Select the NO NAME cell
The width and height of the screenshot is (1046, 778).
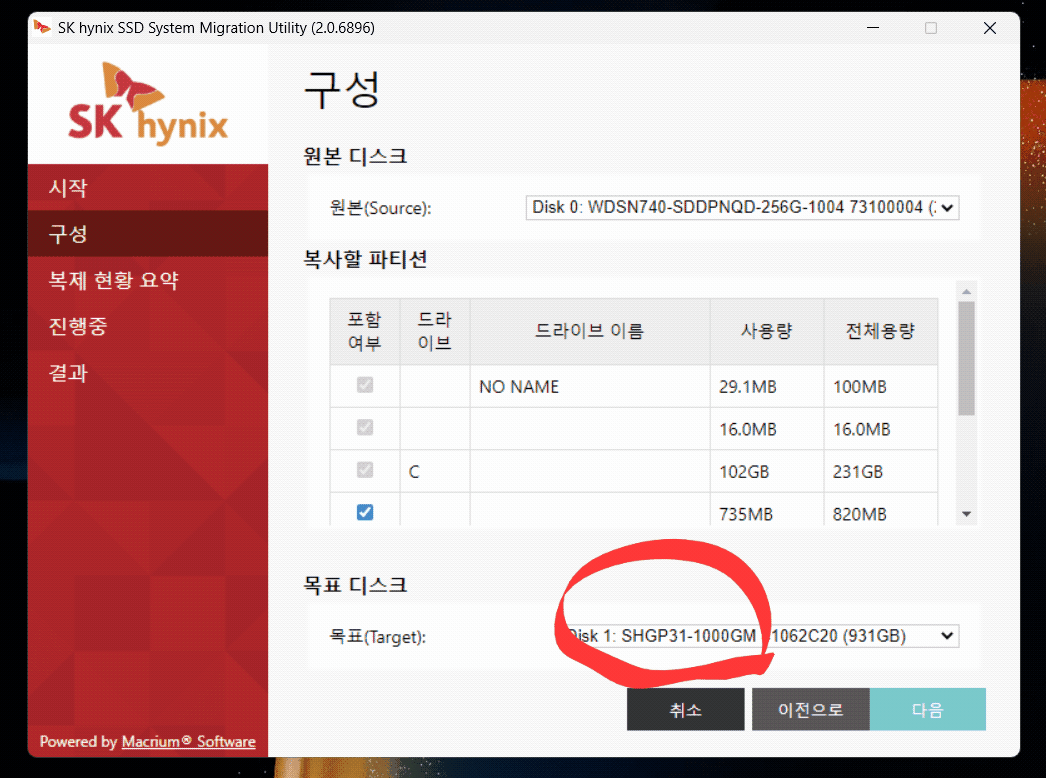point(590,386)
